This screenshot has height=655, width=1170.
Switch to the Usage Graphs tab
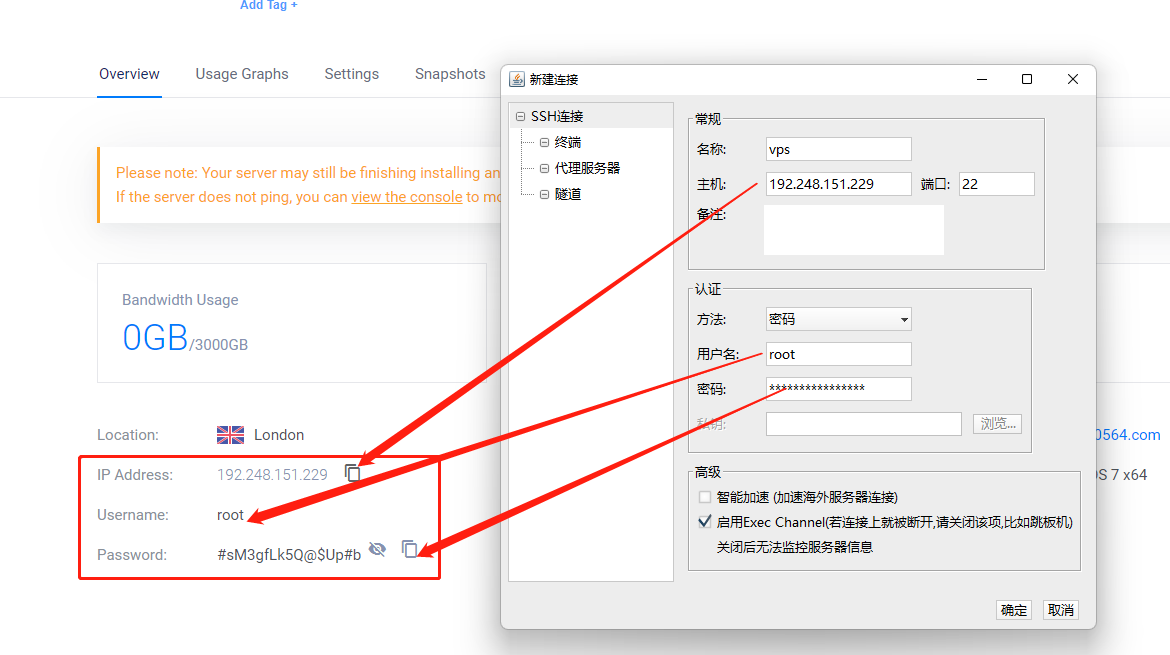[x=242, y=74]
